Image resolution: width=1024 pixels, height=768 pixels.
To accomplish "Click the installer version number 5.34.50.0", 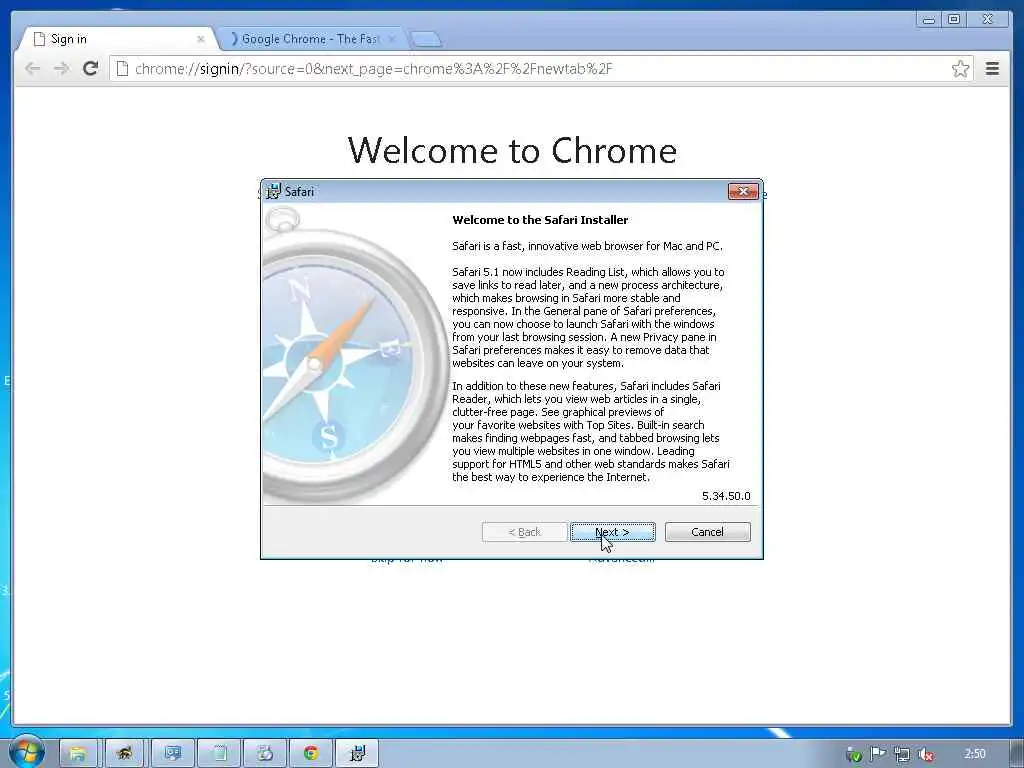I will 726,496.
